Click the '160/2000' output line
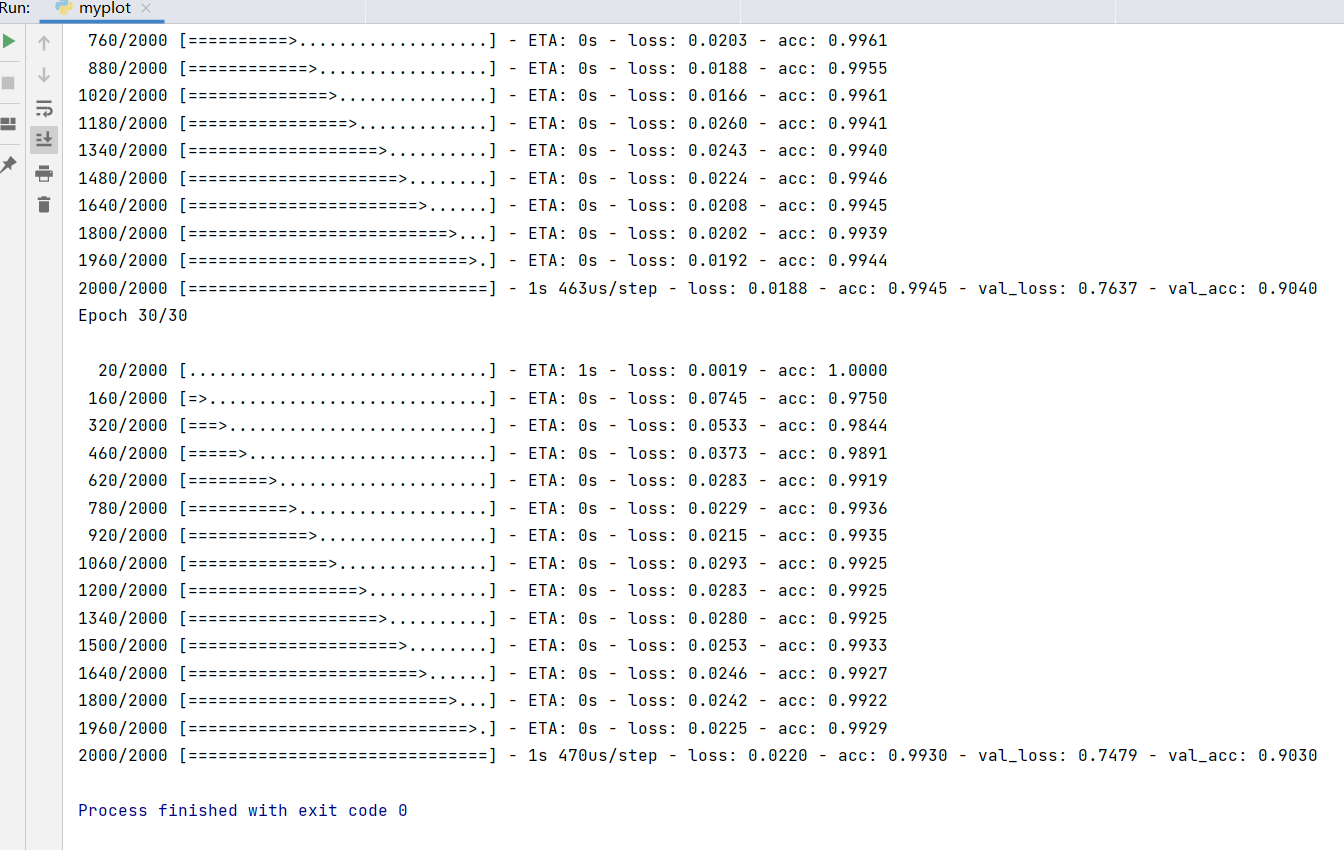This screenshot has width=1344, height=850. [488, 399]
